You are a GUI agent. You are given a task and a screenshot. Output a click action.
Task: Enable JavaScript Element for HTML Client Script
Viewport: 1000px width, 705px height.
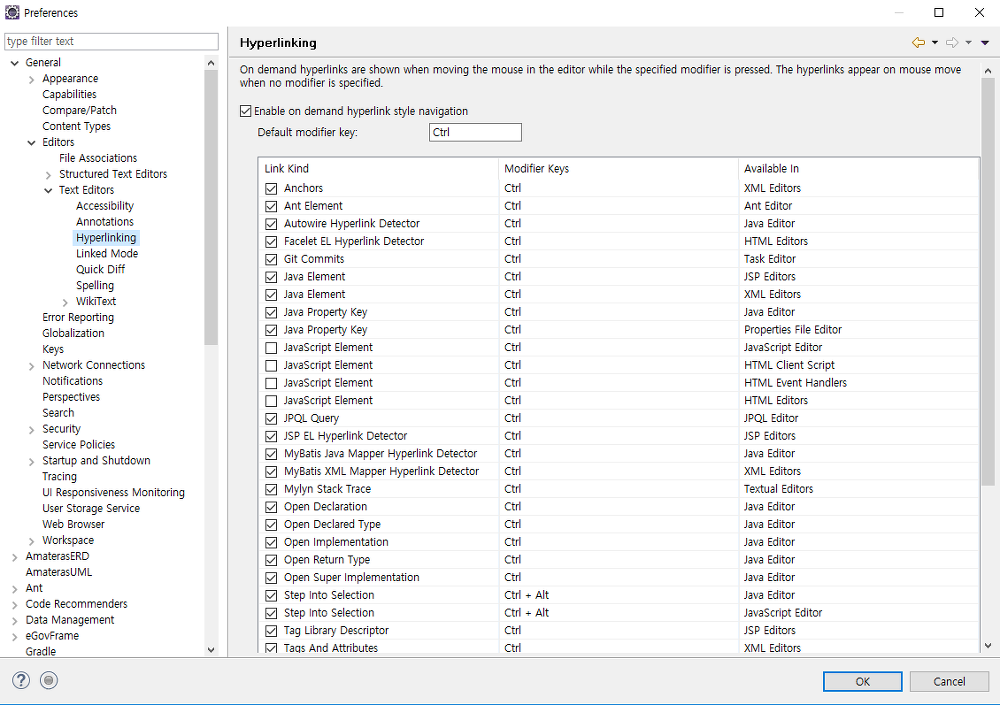click(x=271, y=366)
